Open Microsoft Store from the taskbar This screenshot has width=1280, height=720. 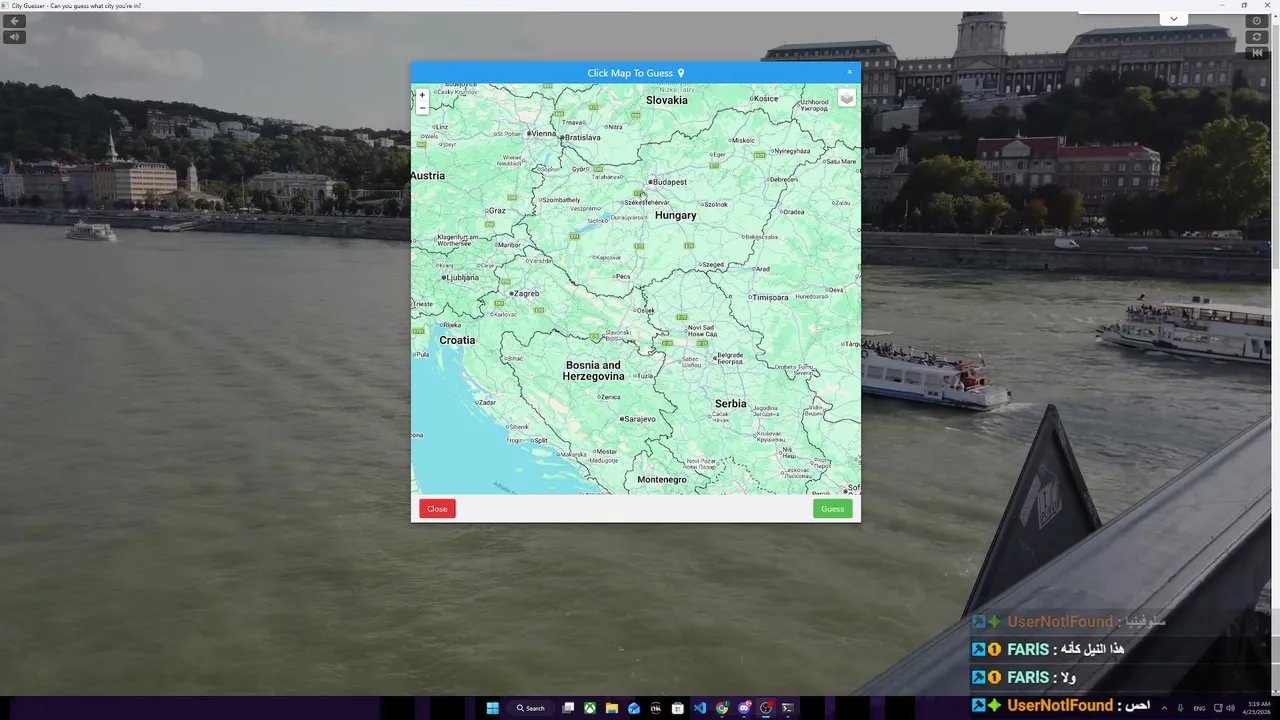pyautogui.click(x=678, y=708)
